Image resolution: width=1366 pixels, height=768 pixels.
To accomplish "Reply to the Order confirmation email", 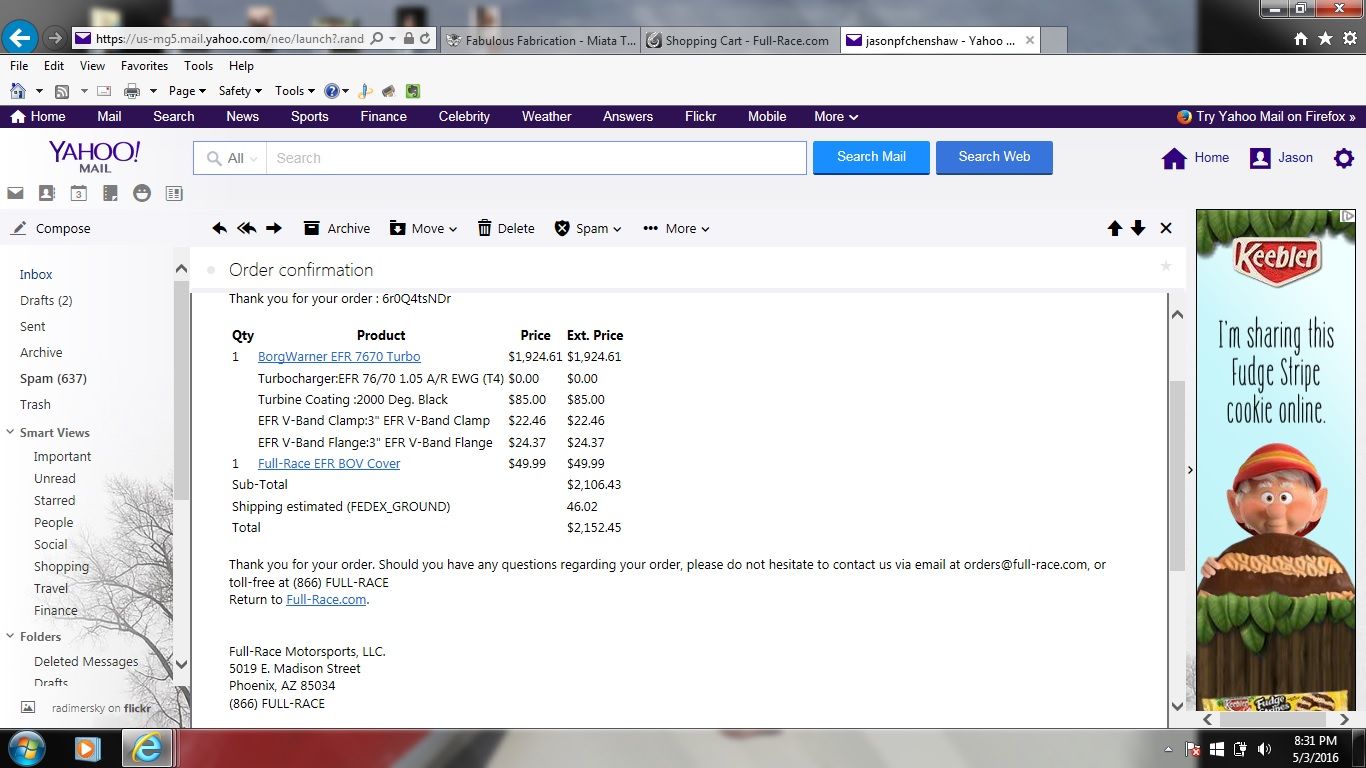I will (220, 228).
